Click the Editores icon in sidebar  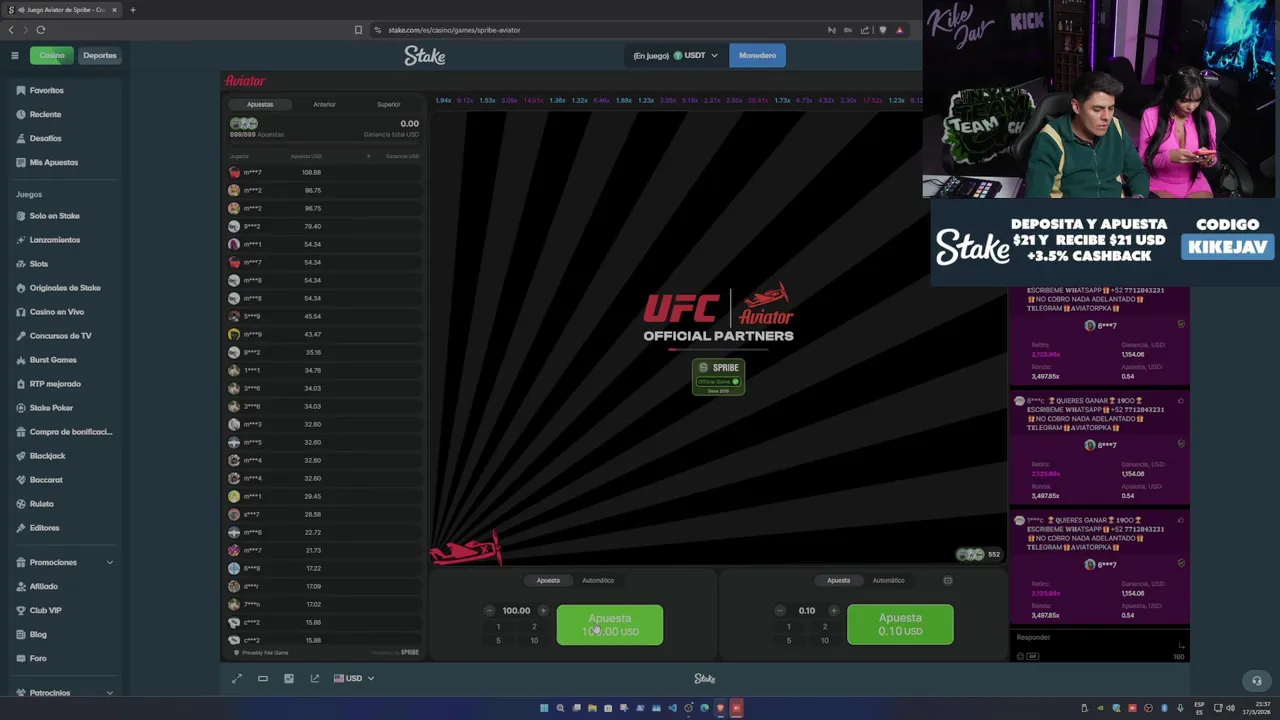point(21,528)
